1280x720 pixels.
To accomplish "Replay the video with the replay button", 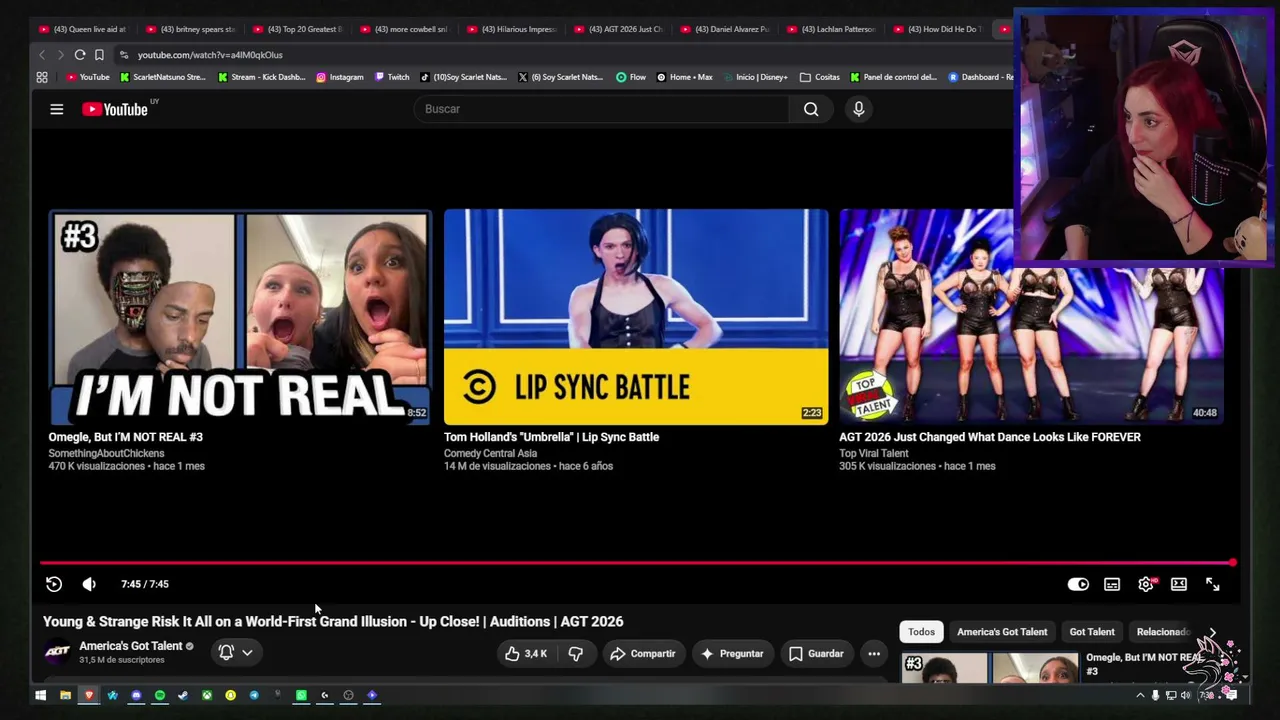I will (54, 584).
